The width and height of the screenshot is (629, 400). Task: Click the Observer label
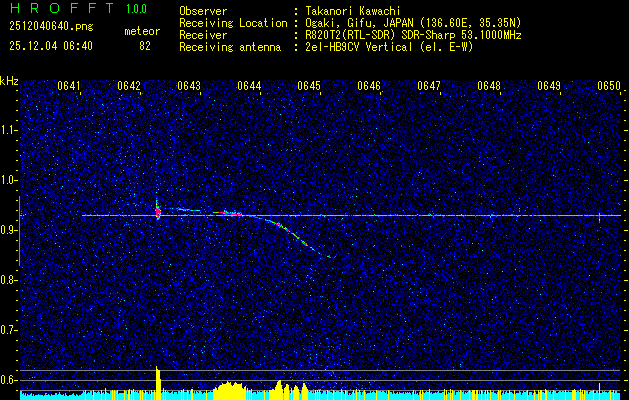[203, 11]
